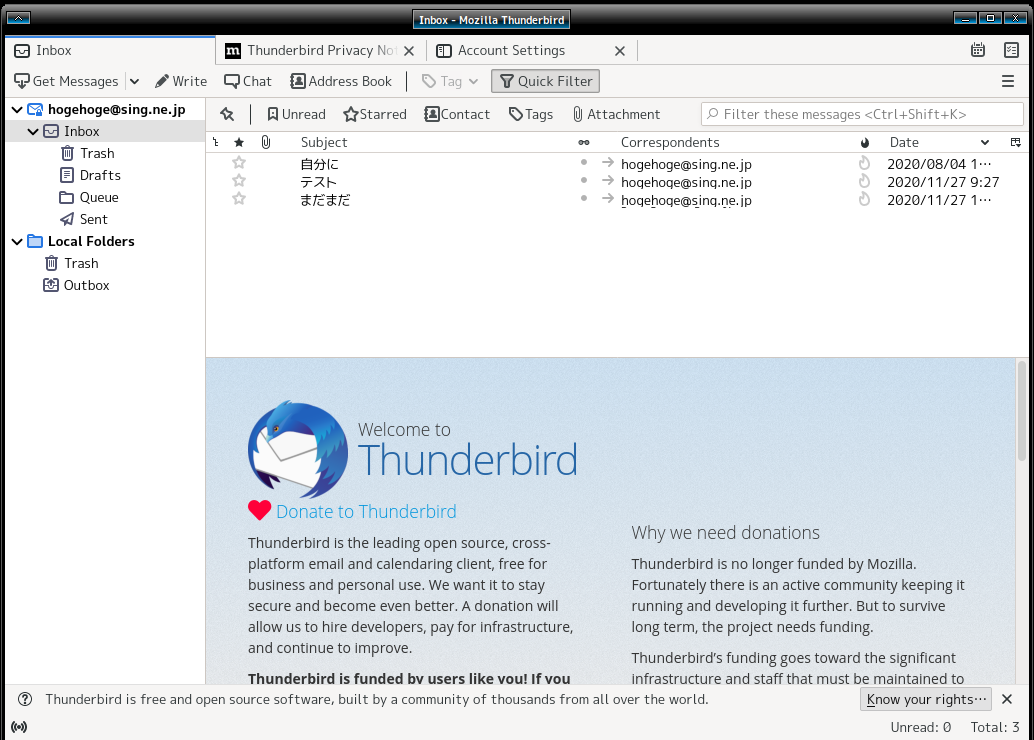Viewport: 1034px width, 740px height.
Task: Open the window menu in title bar
Action: pos(18,18)
